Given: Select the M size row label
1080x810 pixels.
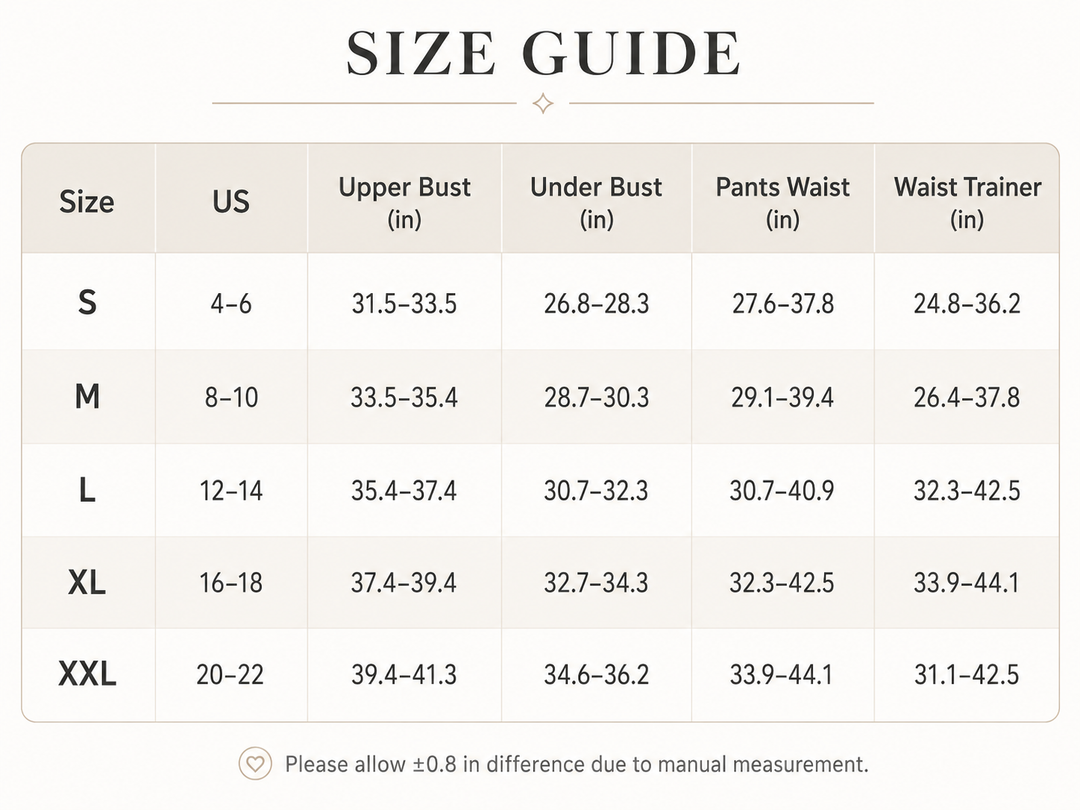Looking at the screenshot, I should [87, 397].
